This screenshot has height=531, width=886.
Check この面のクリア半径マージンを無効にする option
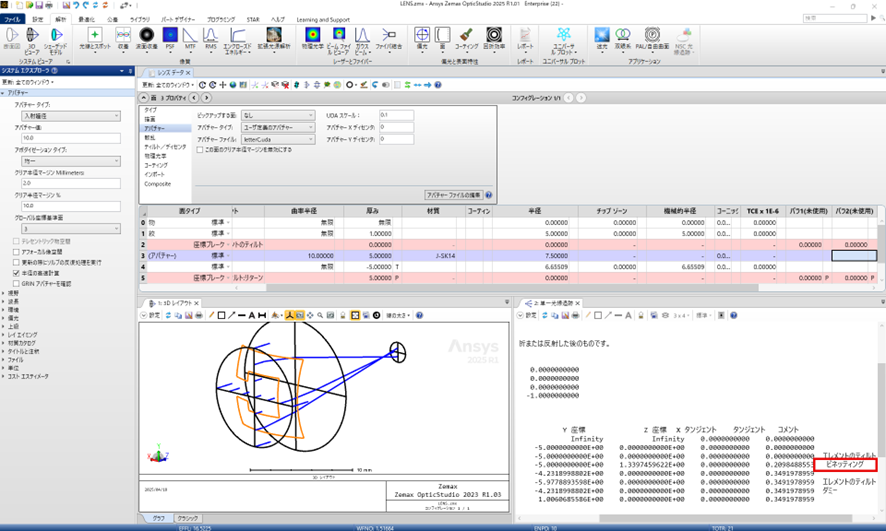[x=200, y=149]
